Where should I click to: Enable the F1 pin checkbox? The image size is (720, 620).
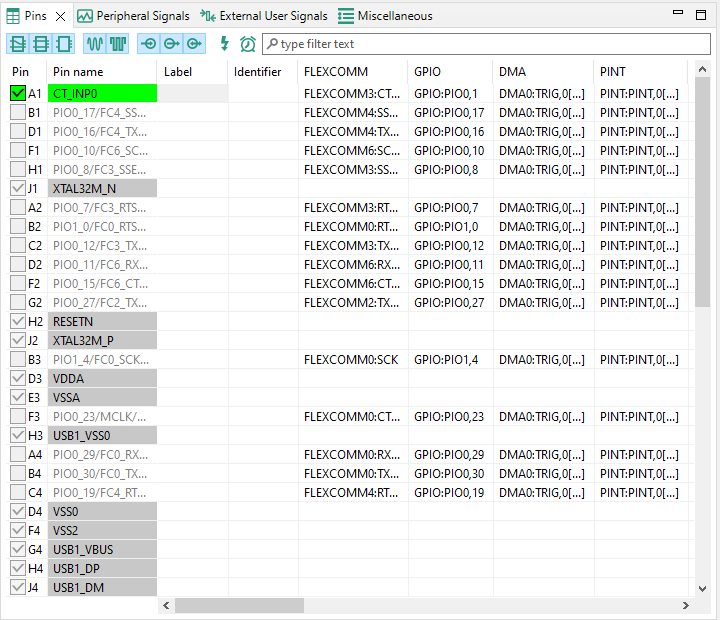(x=17, y=150)
